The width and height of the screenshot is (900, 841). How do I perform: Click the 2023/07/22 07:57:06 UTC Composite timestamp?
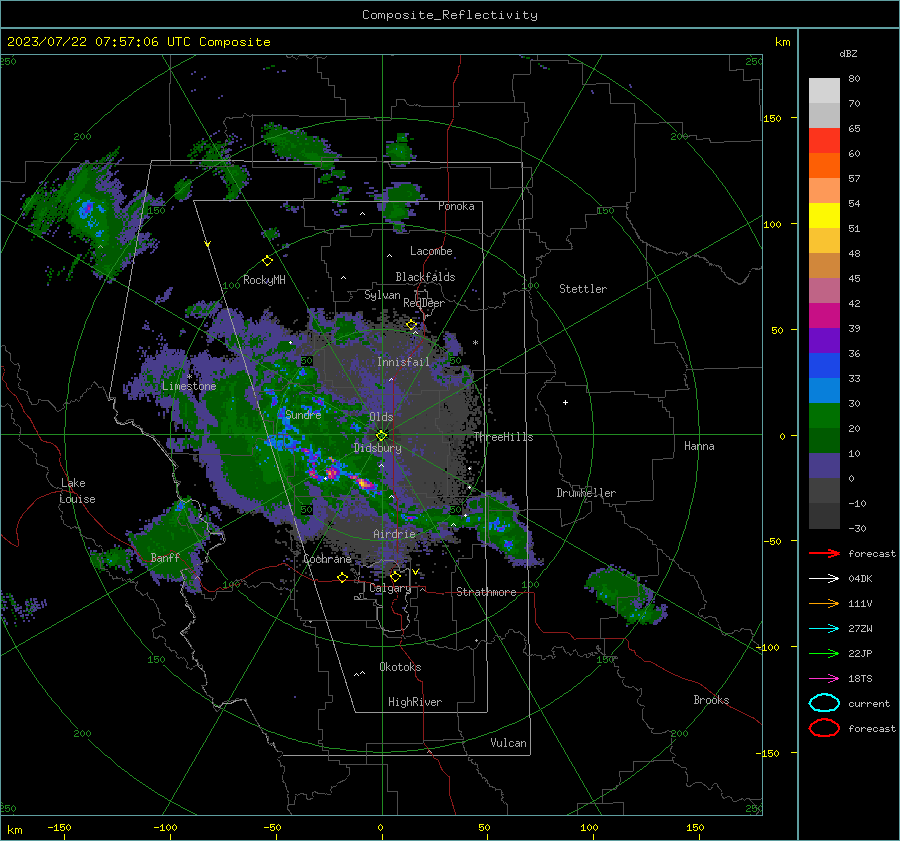(138, 42)
